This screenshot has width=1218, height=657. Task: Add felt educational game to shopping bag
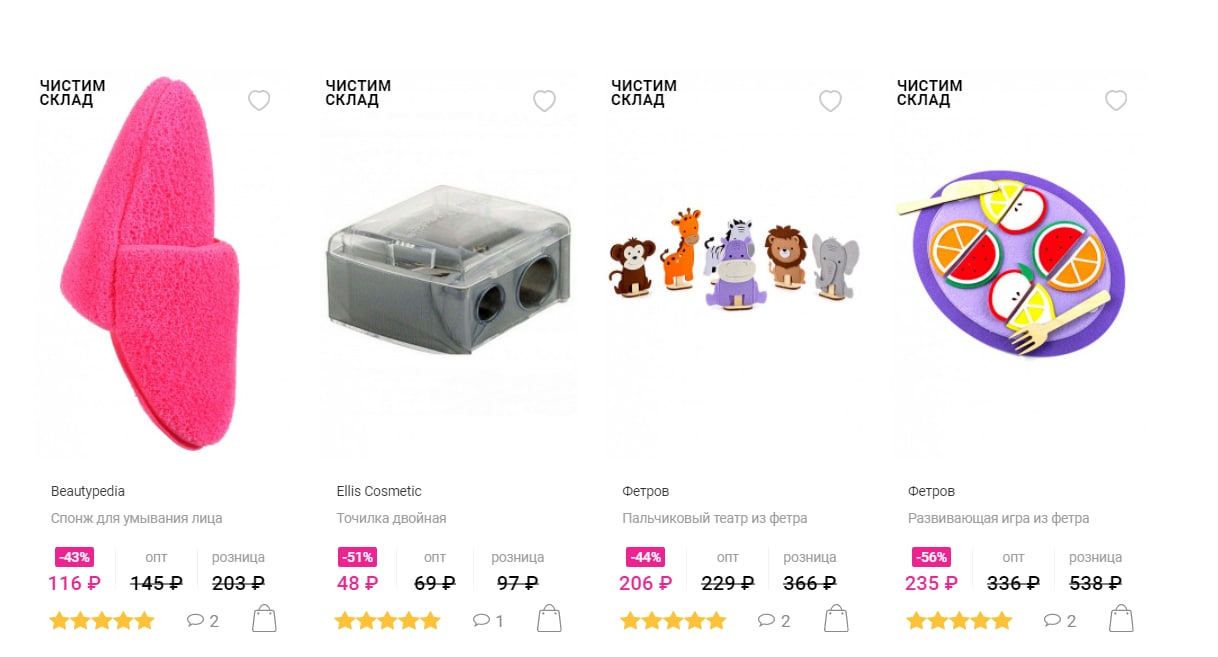[x=1121, y=619]
